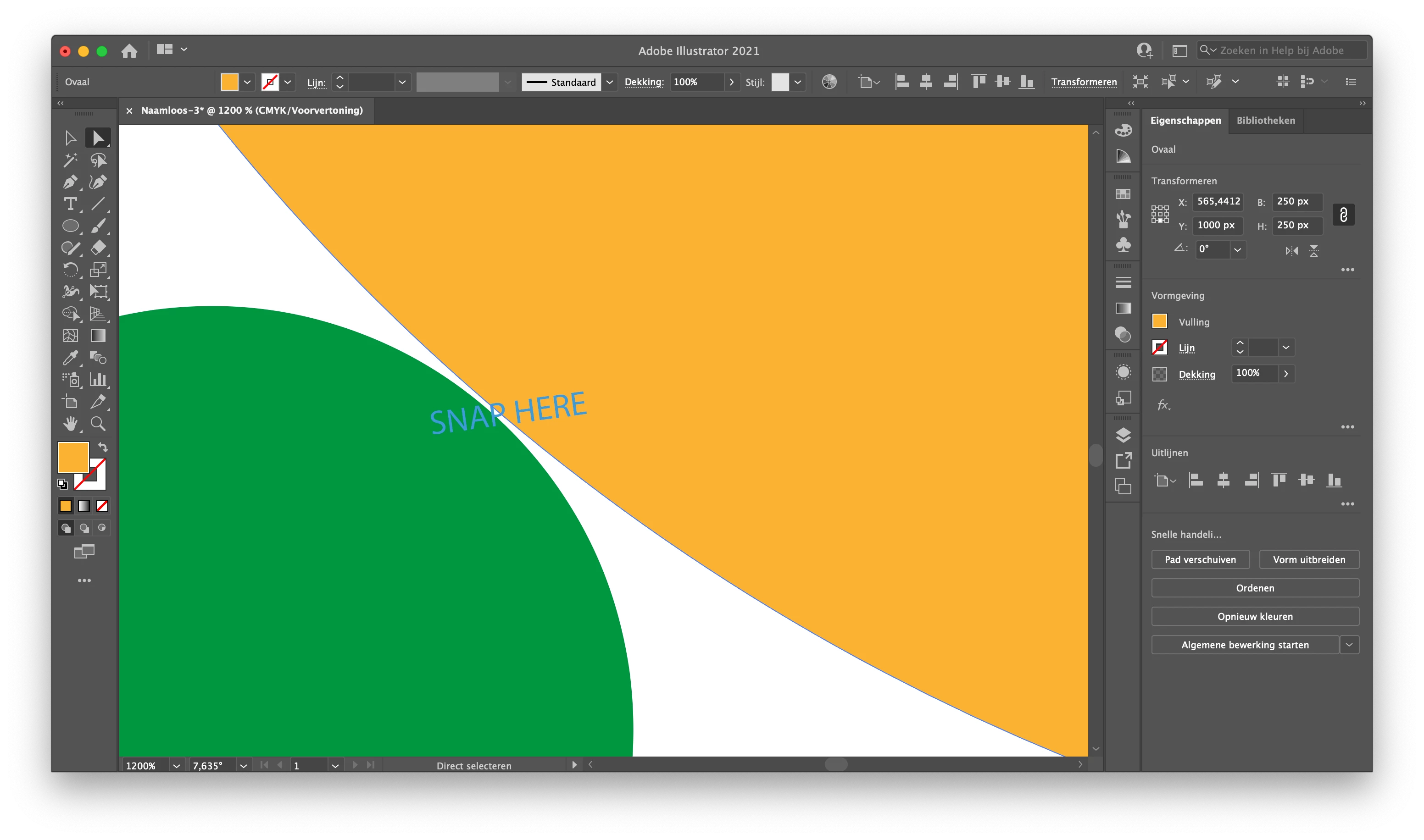
Task: Select the Ellipse tool
Action: 70,226
